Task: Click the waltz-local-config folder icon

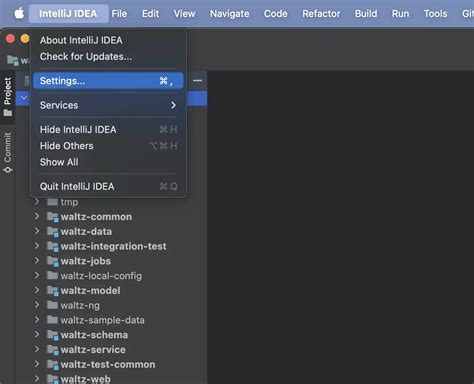Action: click(x=52, y=275)
